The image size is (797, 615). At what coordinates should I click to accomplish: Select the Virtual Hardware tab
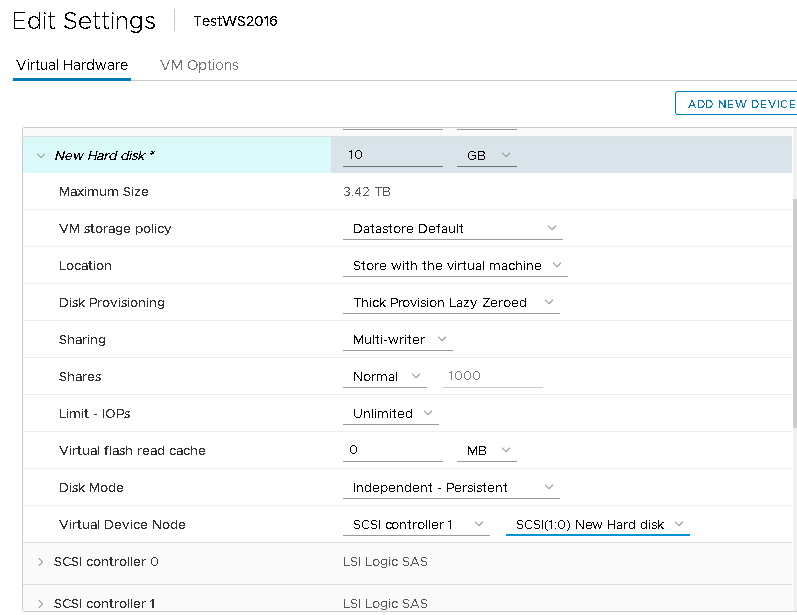72,65
